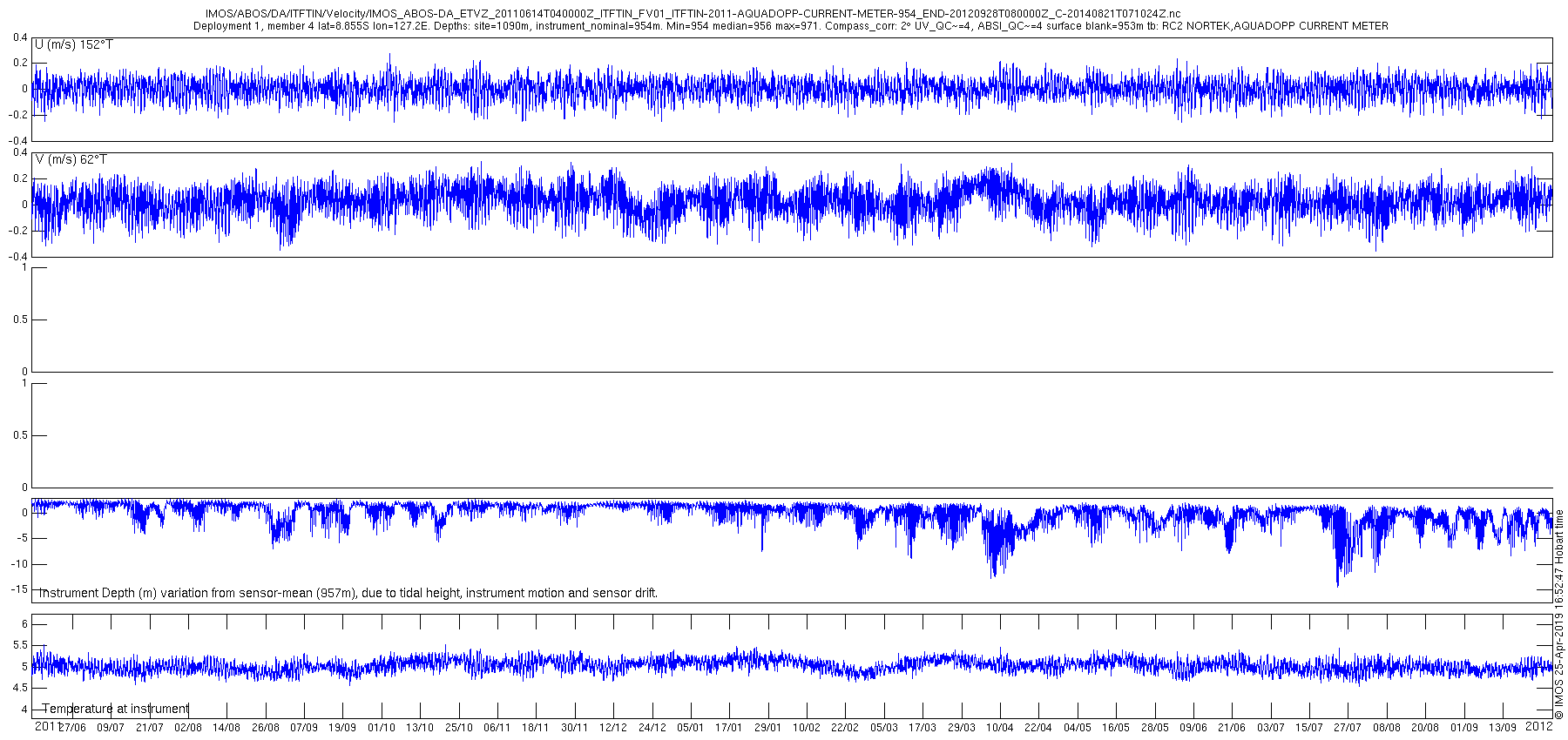Click the '2012' year label on time axis
The image size is (1568, 740).
tap(1539, 726)
